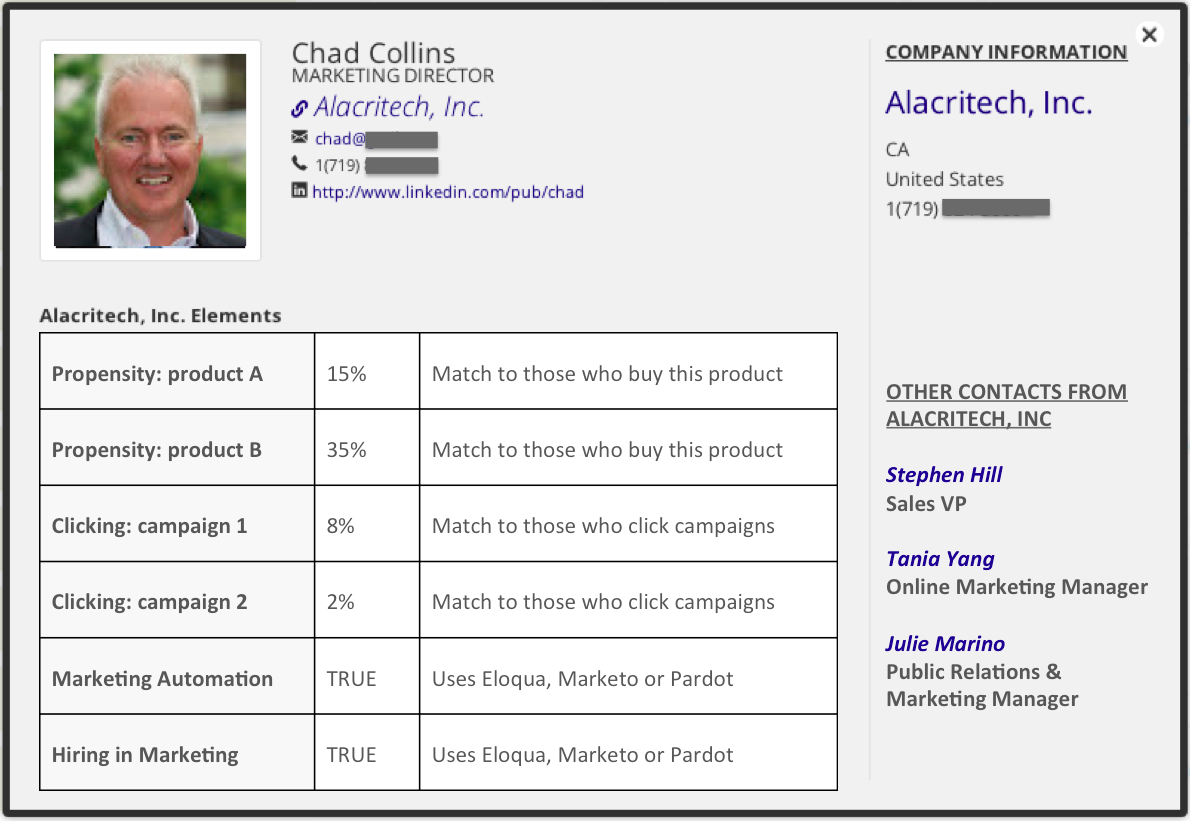The image size is (1190, 823).
Task: Close the contact card with the X
Action: [x=1148, y=34]
